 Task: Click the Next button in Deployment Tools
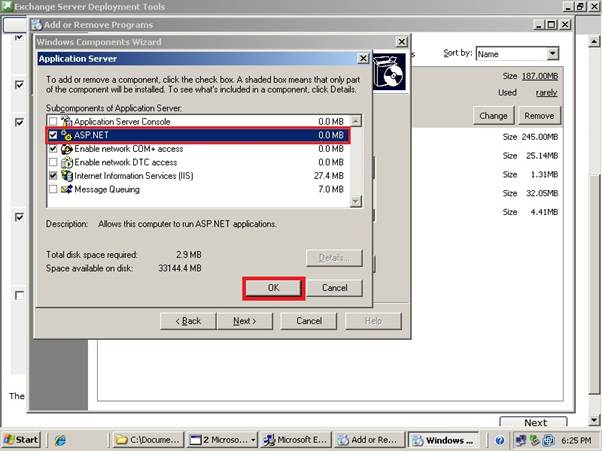click(x=535, y=422)
